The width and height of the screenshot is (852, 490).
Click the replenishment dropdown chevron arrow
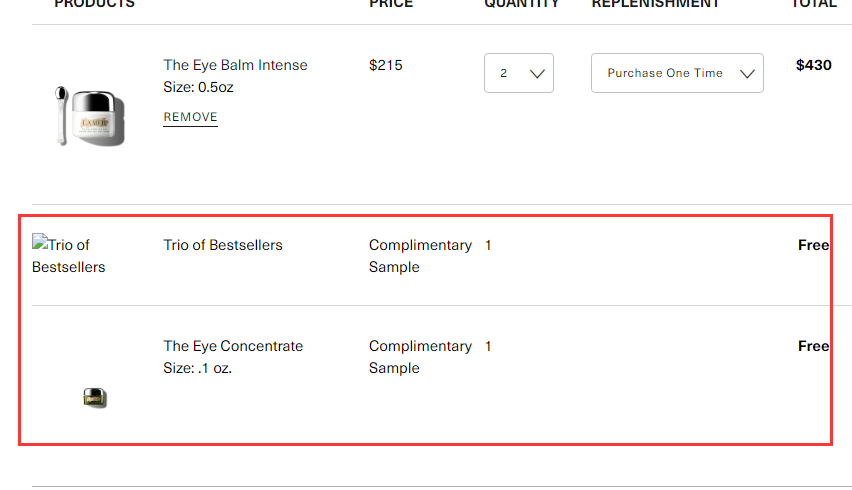point(747,74)
